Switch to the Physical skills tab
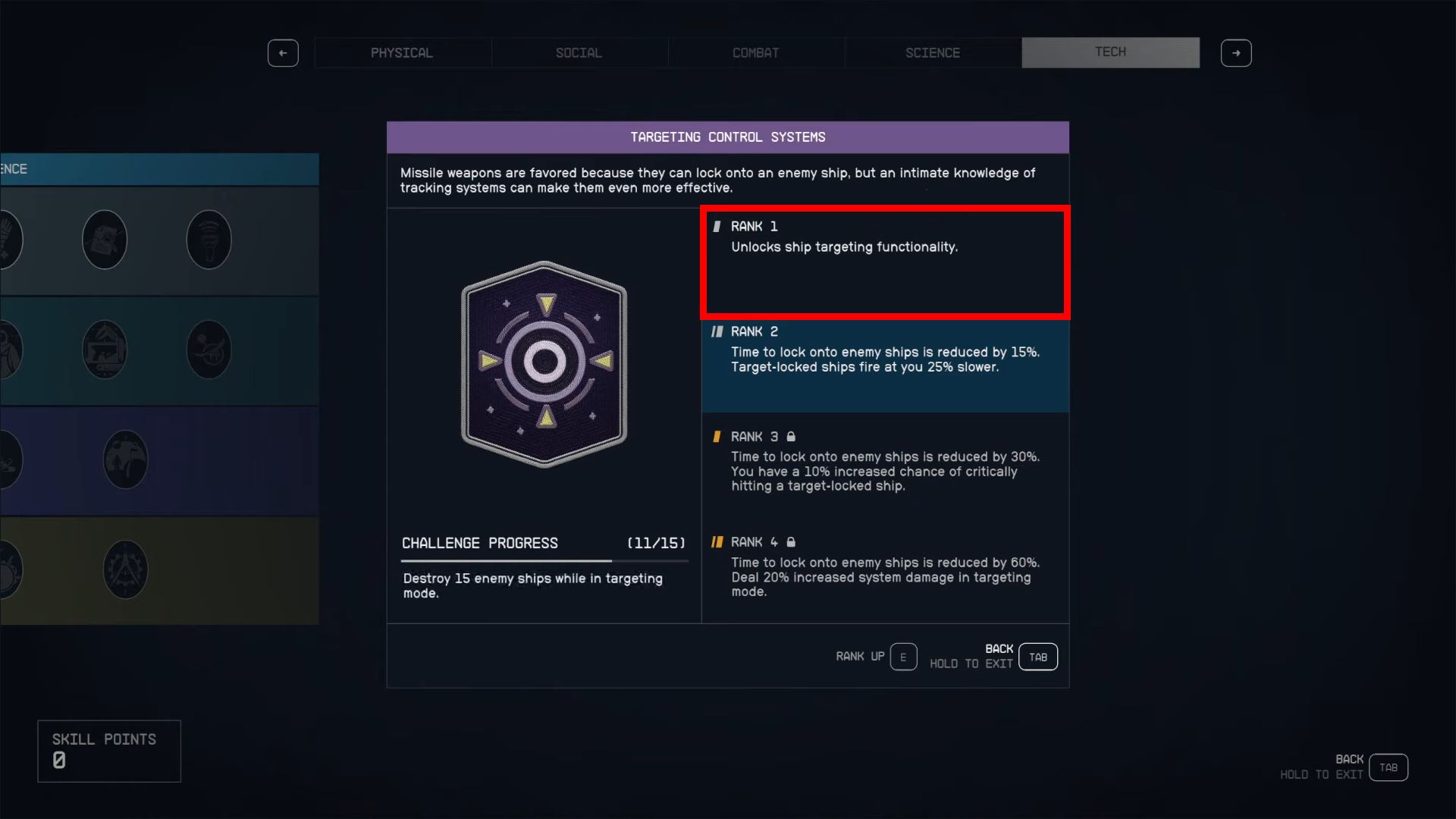This screenshot has height=819, width=1456. (x=402, y=53)
